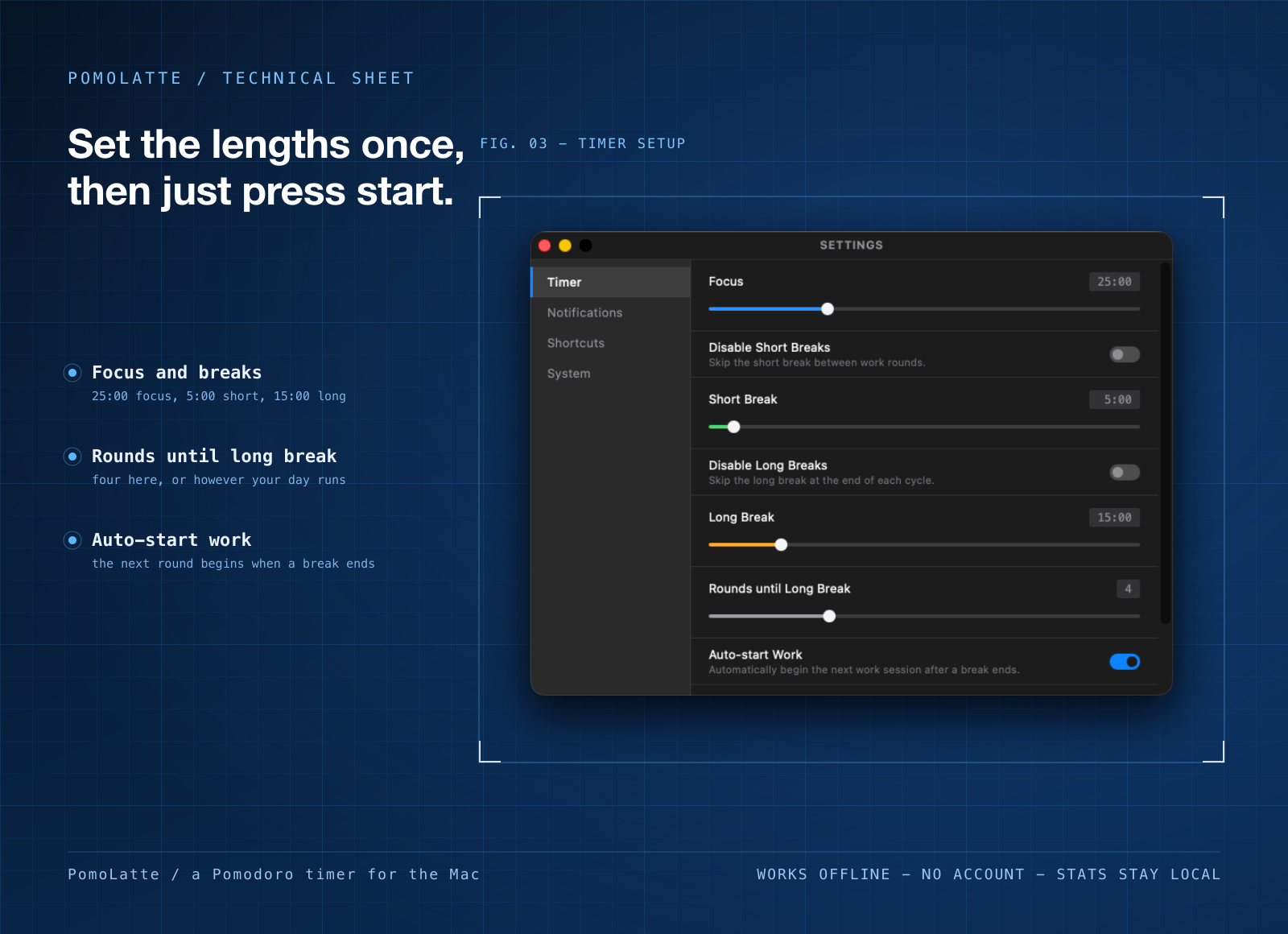Click 'Automatically begin the next work session' description
1288x934 pixels.
point(864,670)
